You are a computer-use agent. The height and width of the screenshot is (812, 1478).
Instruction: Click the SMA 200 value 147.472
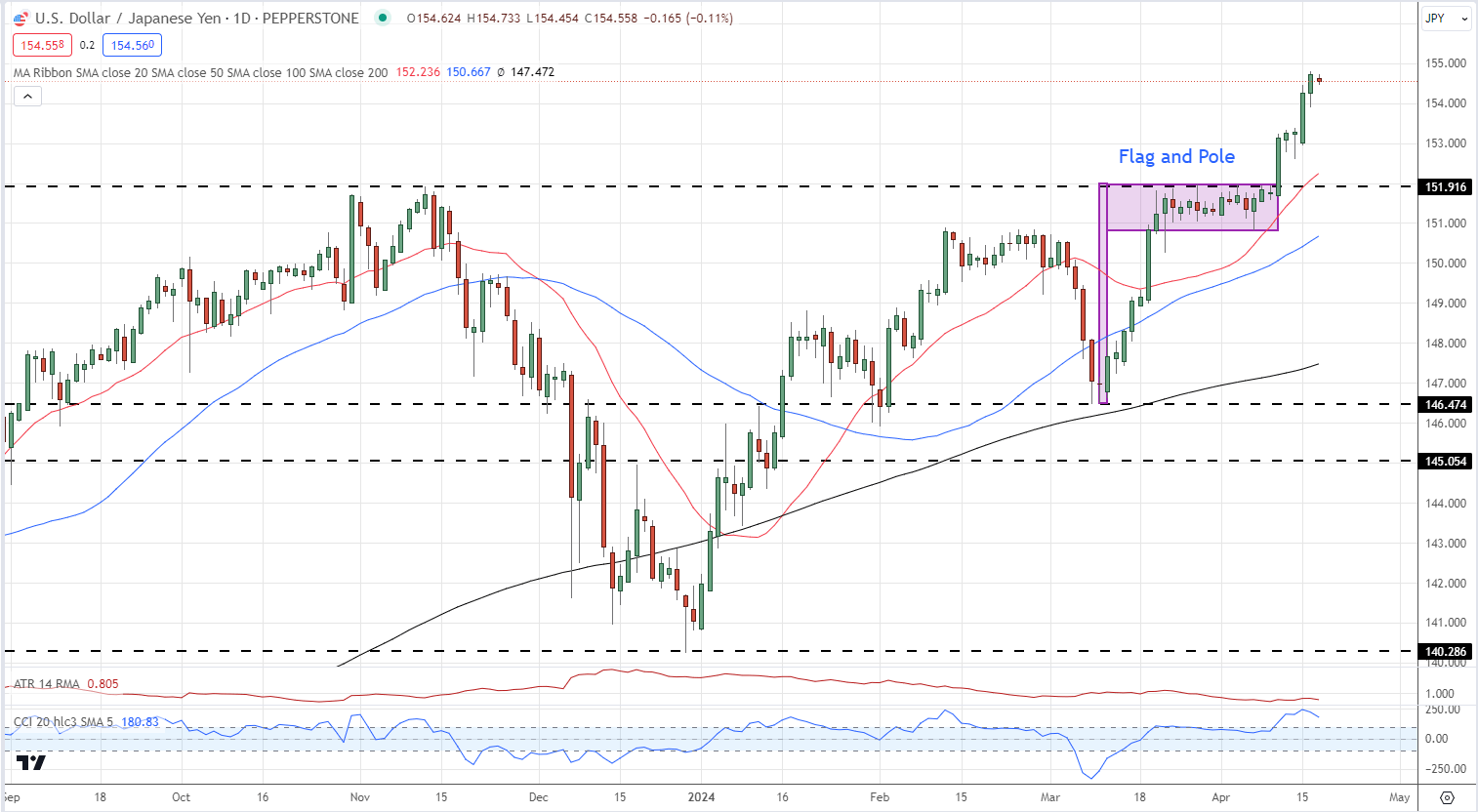tap(532, 72)
